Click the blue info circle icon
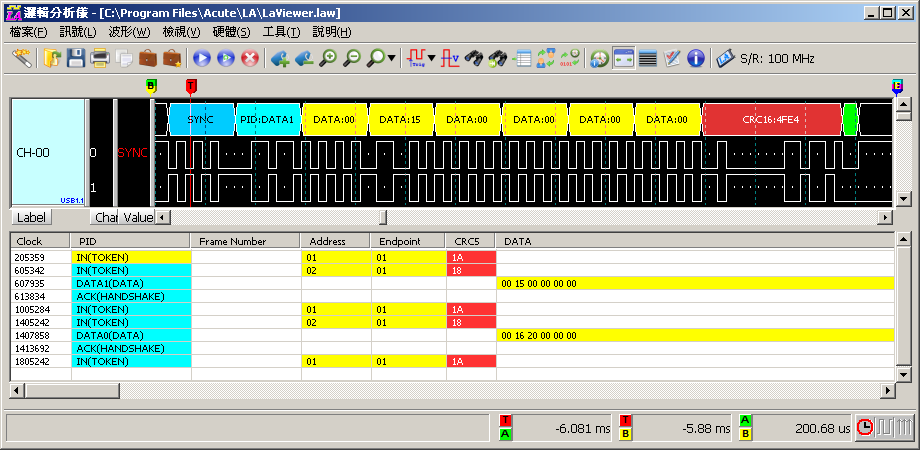The image size is (920, 450). click(696, 58)
